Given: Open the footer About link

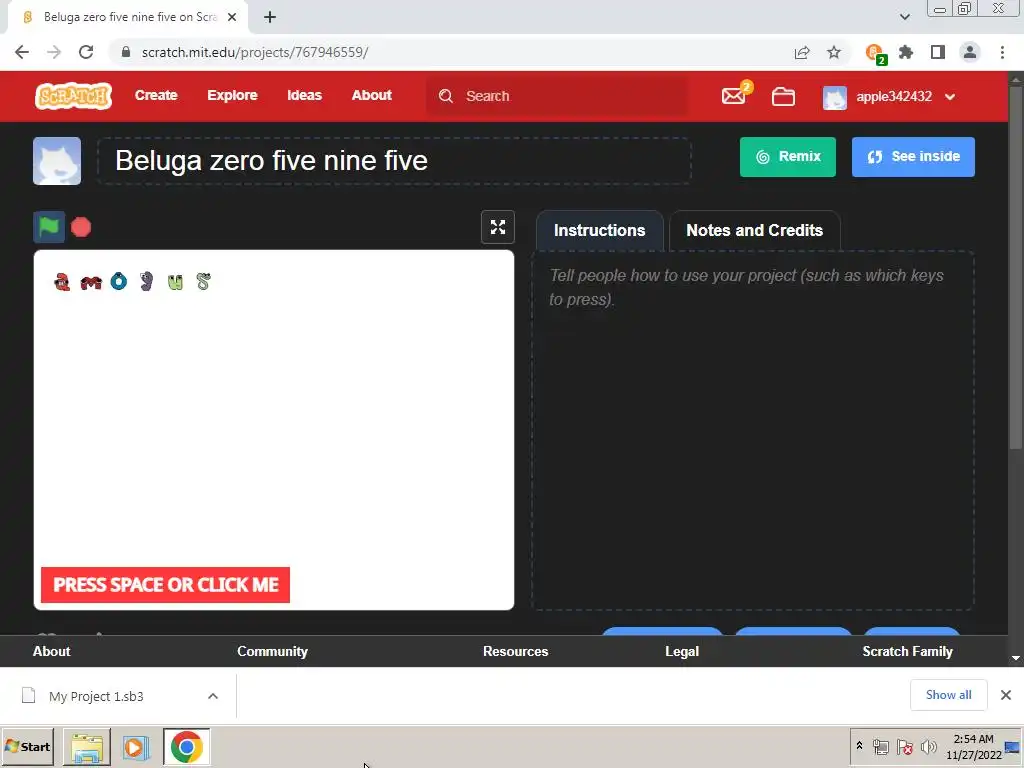Looking at the screenshot, I should pyautogui.click(x=52, y=652).
